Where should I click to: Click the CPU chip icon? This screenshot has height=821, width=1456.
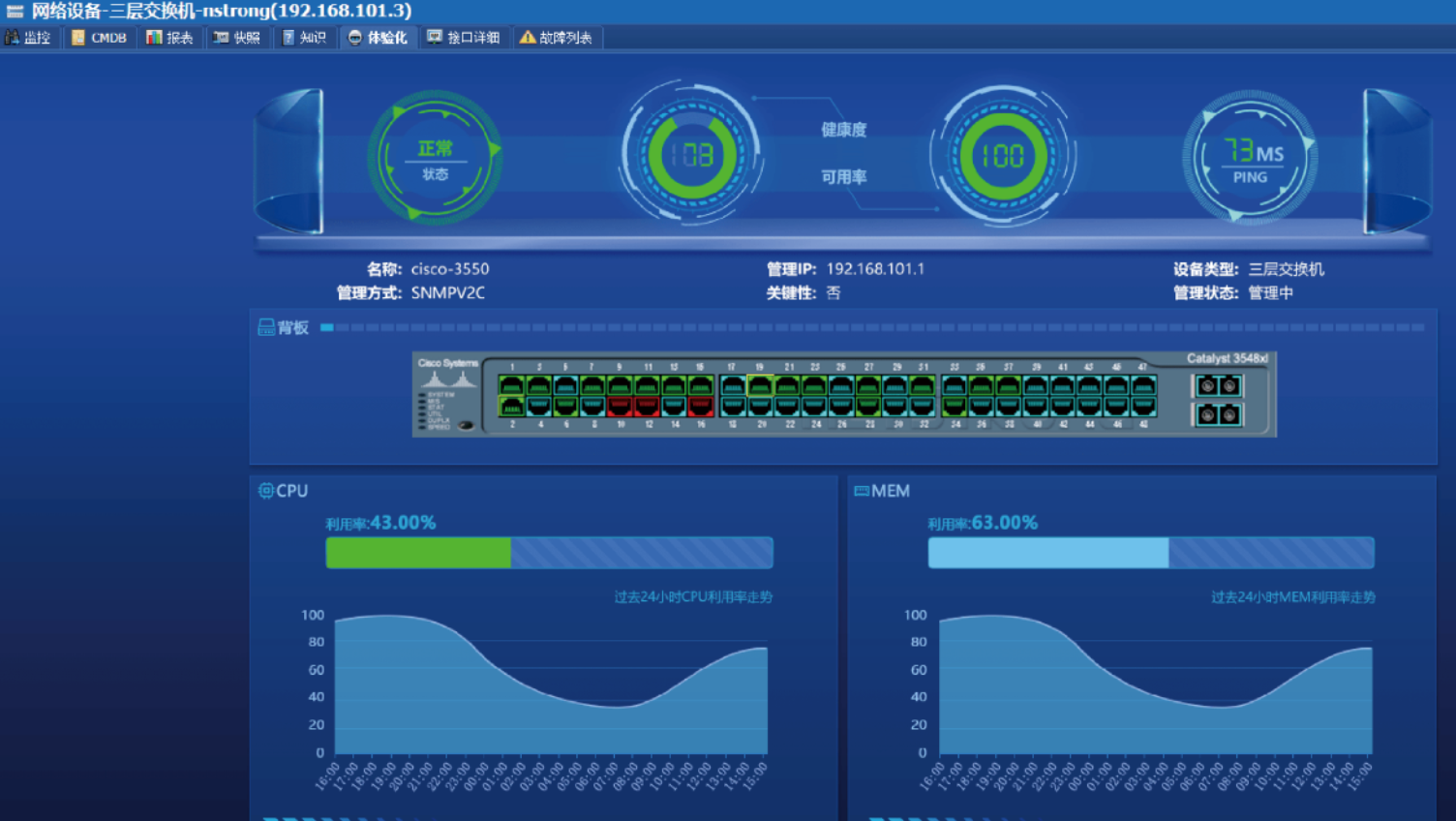click(265, 491)
